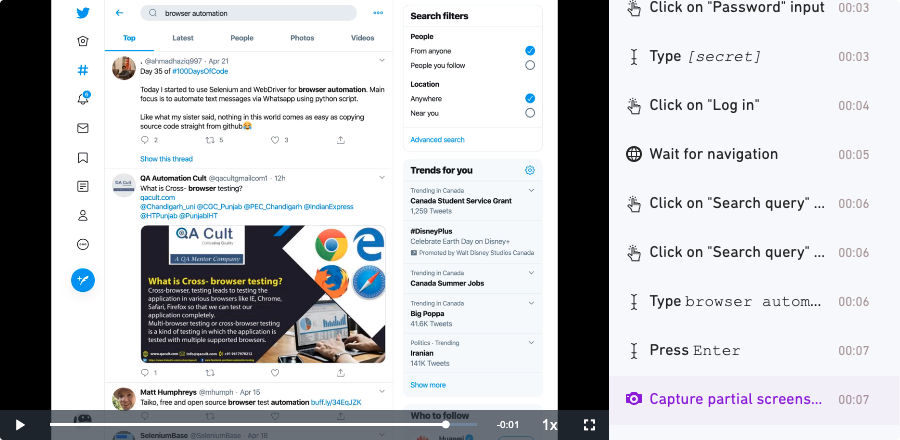Retweet the QA Automation Cult tweet

(x=210, y=373)
